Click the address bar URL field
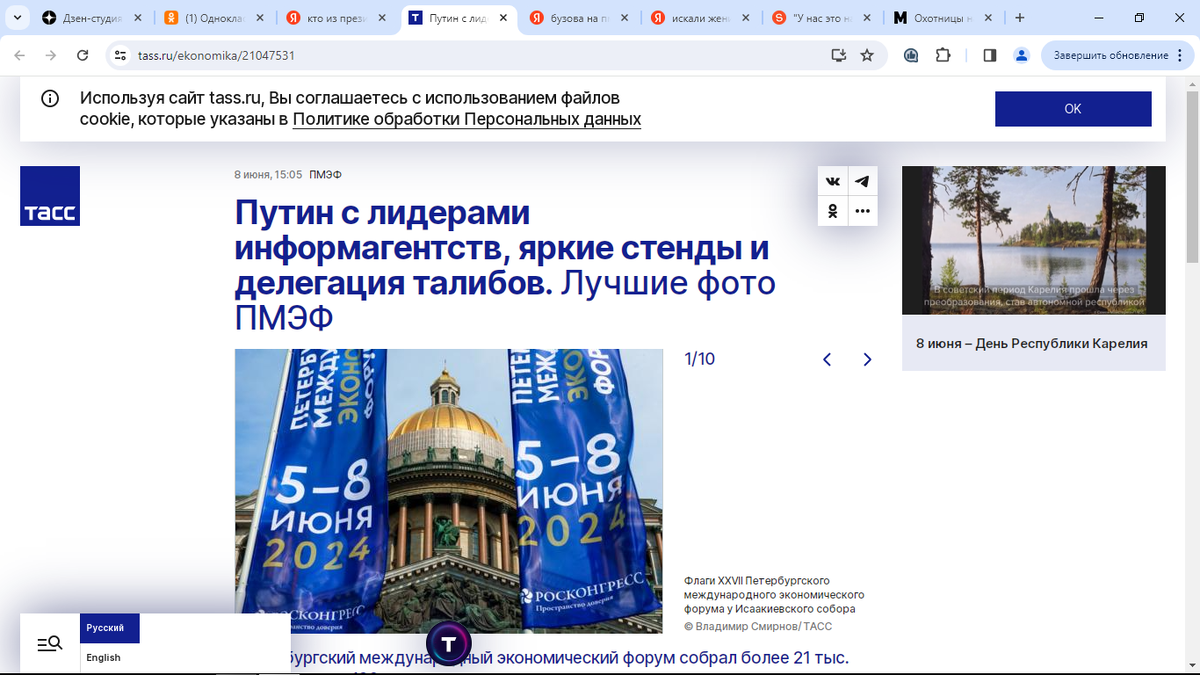The width and height of the screenshot is (1200, 675). pos(480,55)
